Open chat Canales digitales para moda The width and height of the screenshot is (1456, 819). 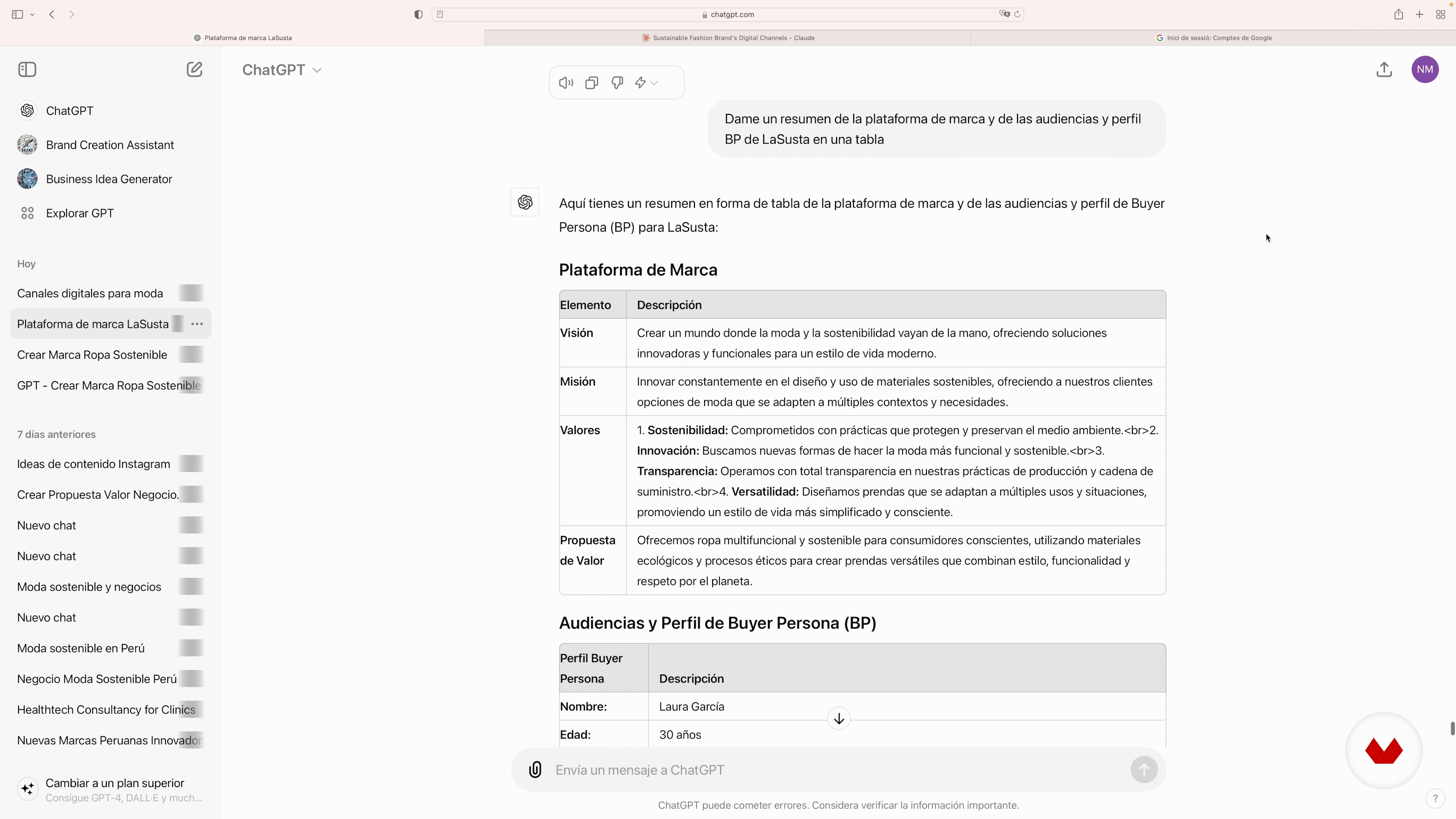point(111,293)
